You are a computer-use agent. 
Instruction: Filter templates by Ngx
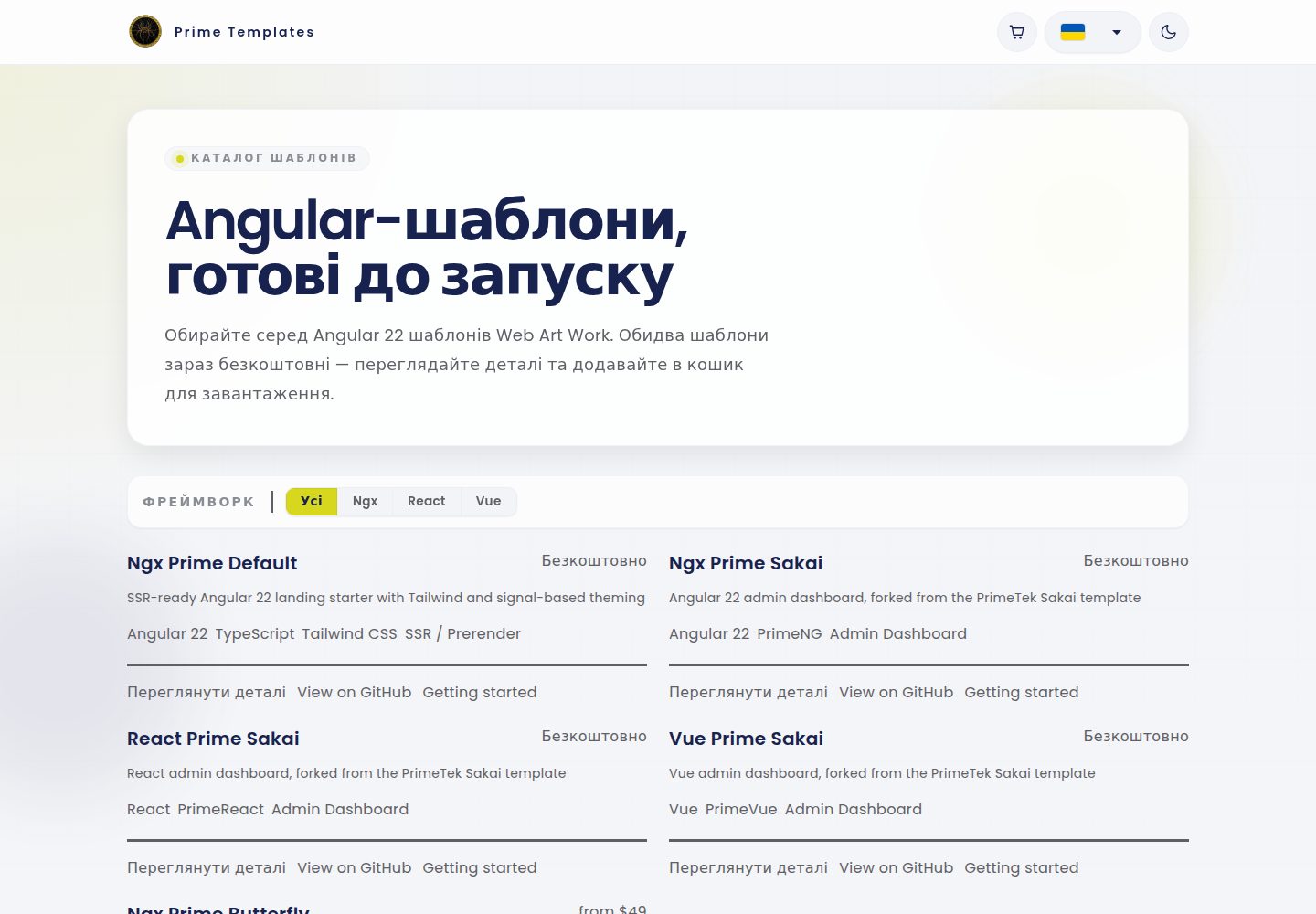pos(365,501)
